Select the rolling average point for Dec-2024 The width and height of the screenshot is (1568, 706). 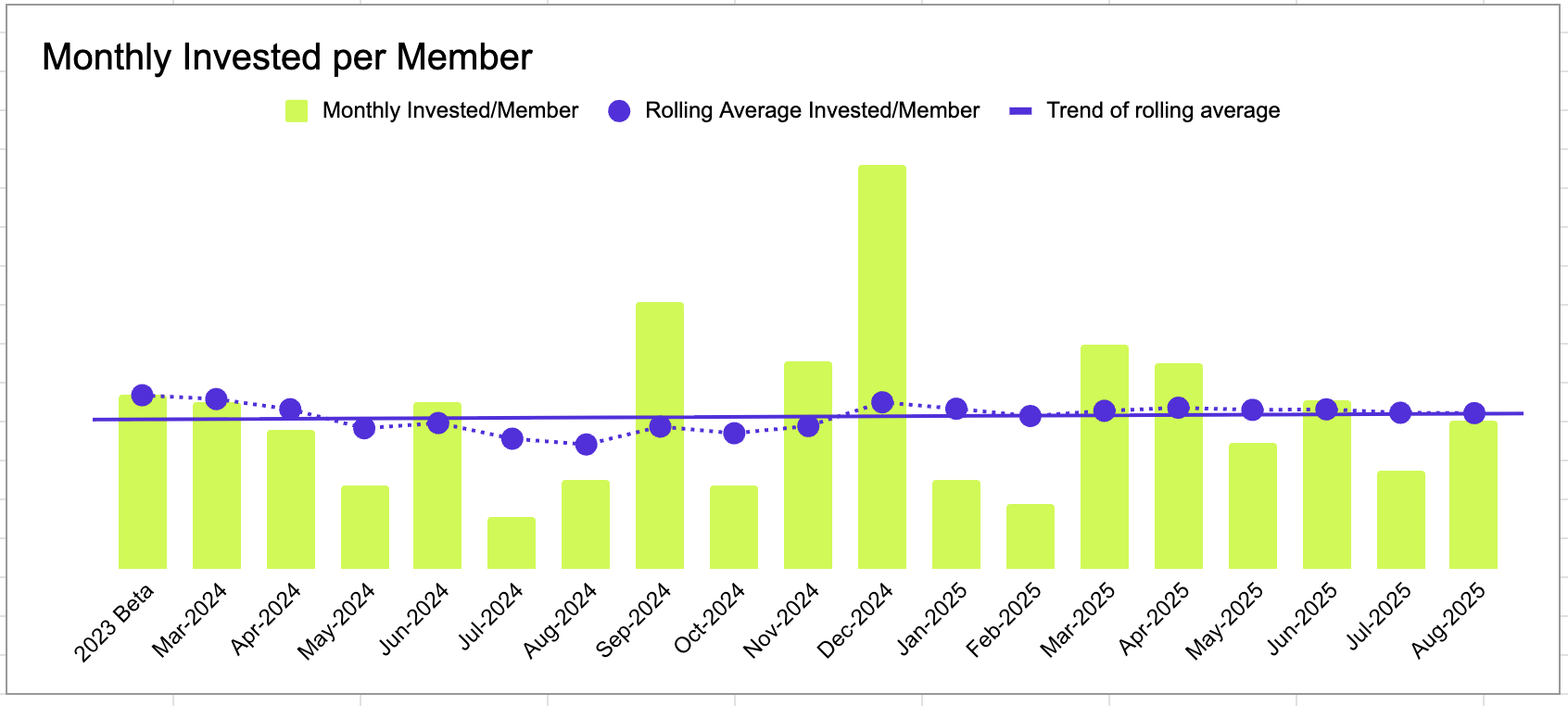coord(882,402)
